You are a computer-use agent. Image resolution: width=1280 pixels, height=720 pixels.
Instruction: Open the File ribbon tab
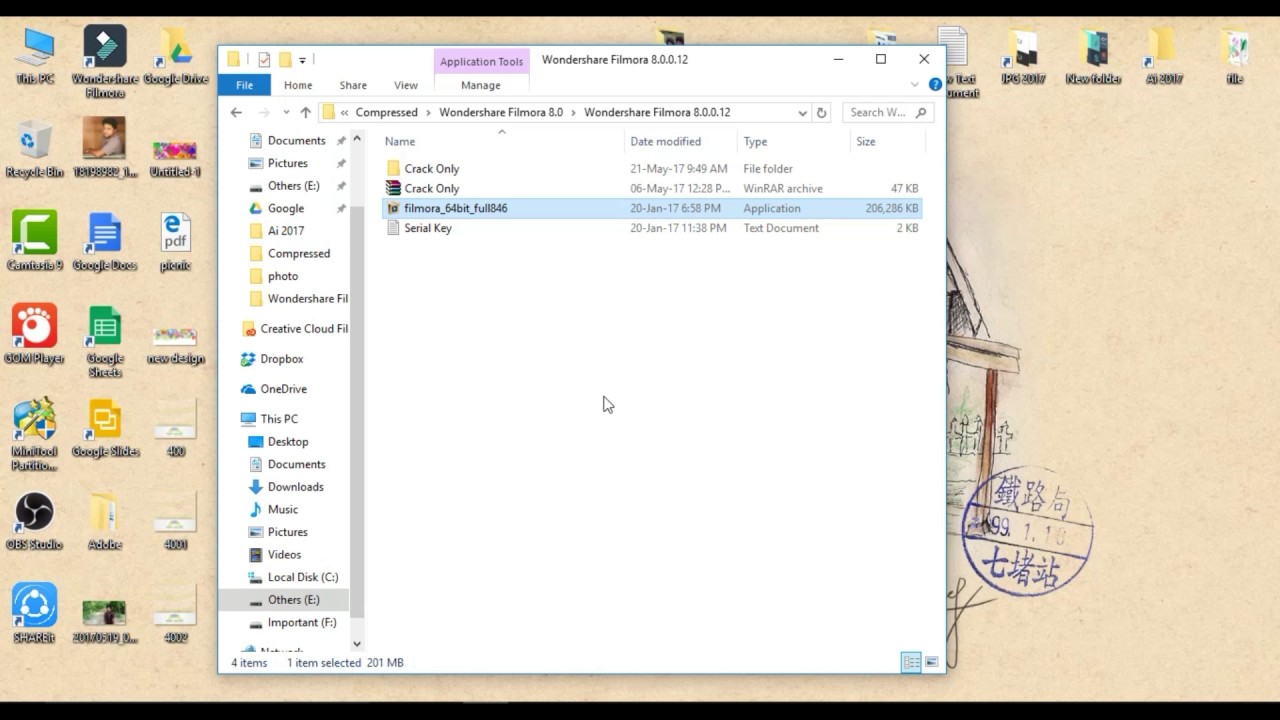pos(244,86)
